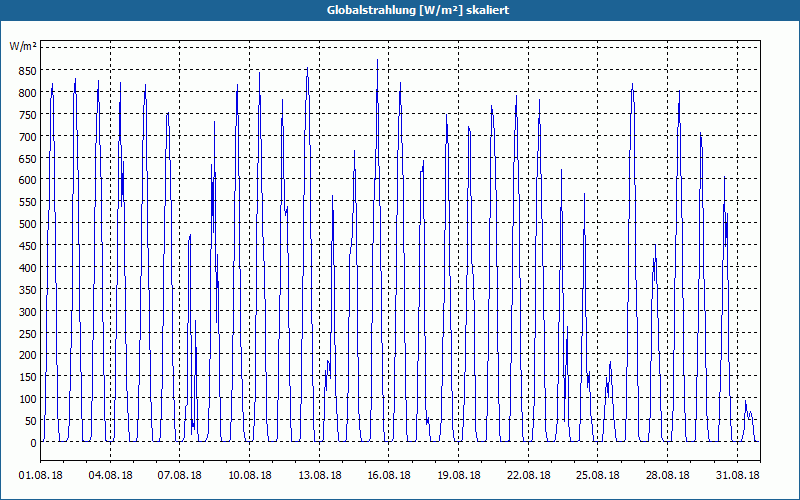Select the y-axis value '700'
This screenshot has width=800, height=500.
(28, 137)
